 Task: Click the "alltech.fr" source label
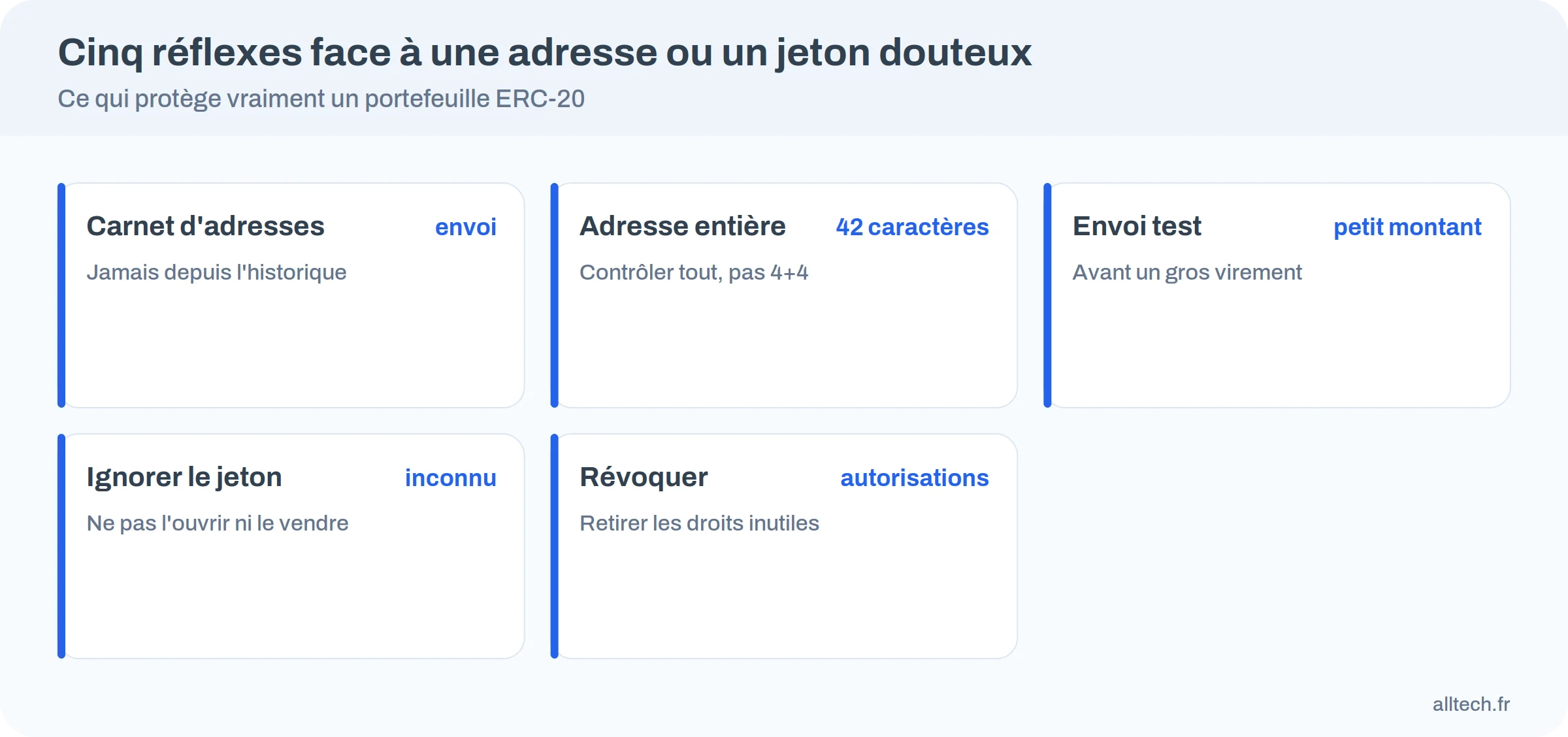(x=1471, y=704)
